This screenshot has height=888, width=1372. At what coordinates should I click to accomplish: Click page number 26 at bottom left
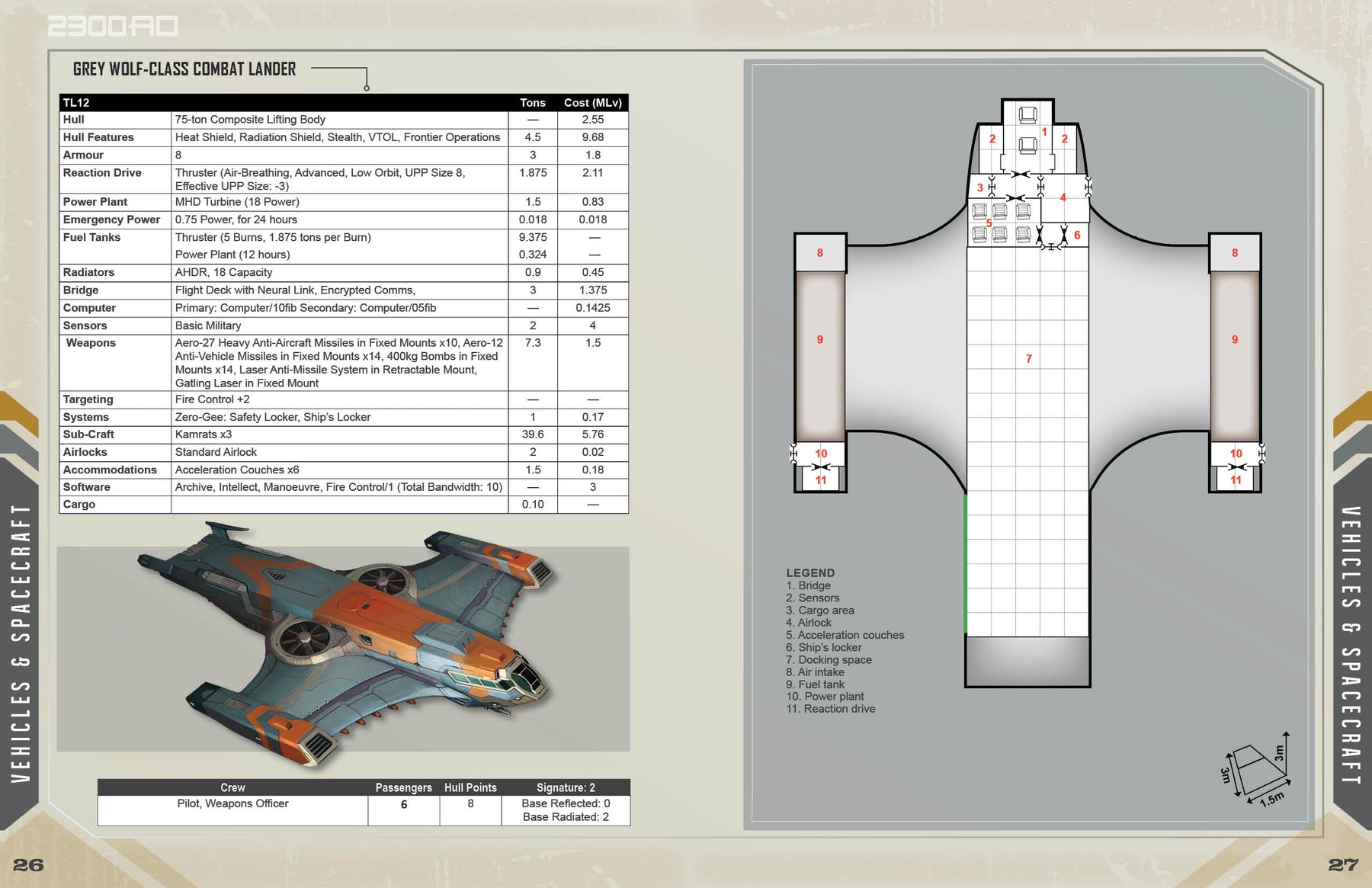pos(28,865)
